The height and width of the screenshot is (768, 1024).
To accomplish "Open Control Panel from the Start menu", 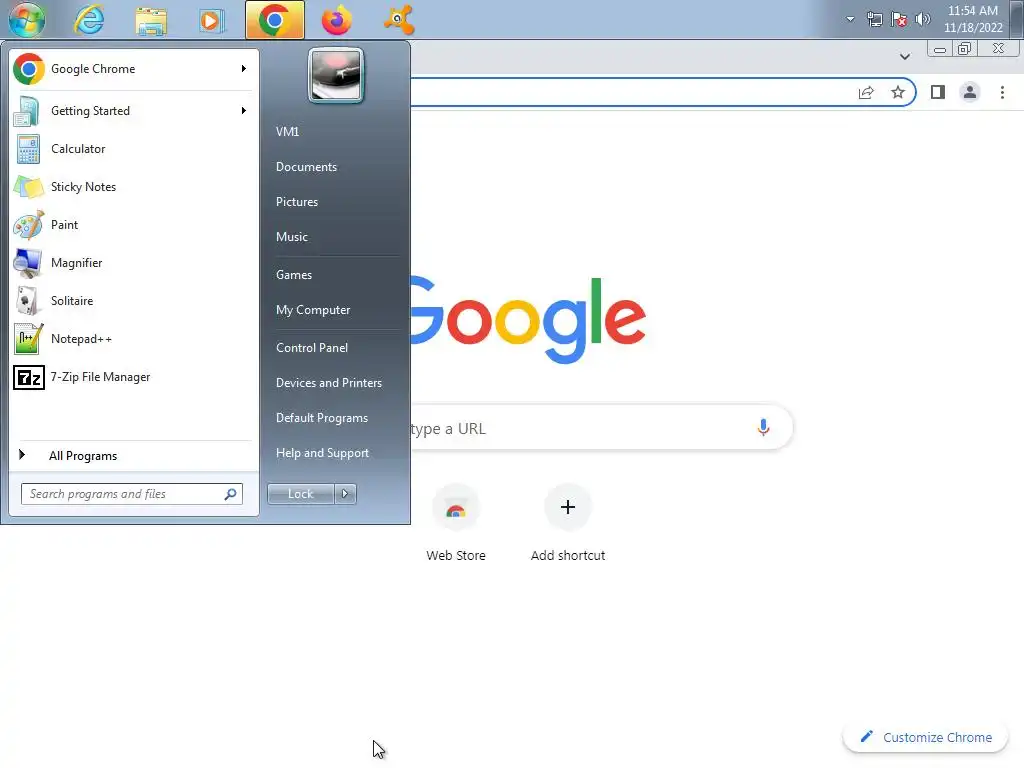I will 312,348.
